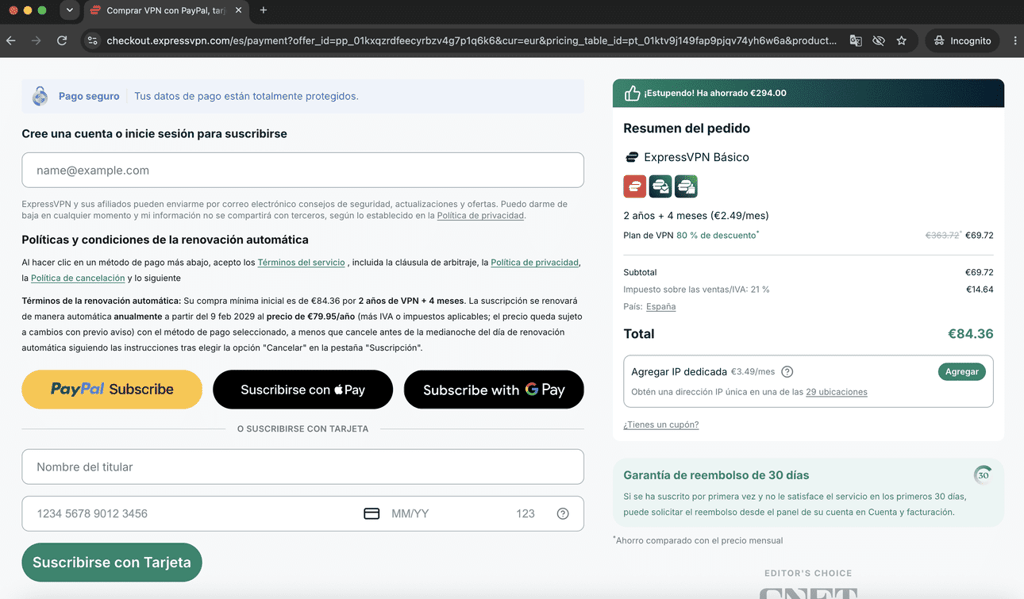Click the Garantía de reembolso de 30 días heading

[x=716, y=475]
